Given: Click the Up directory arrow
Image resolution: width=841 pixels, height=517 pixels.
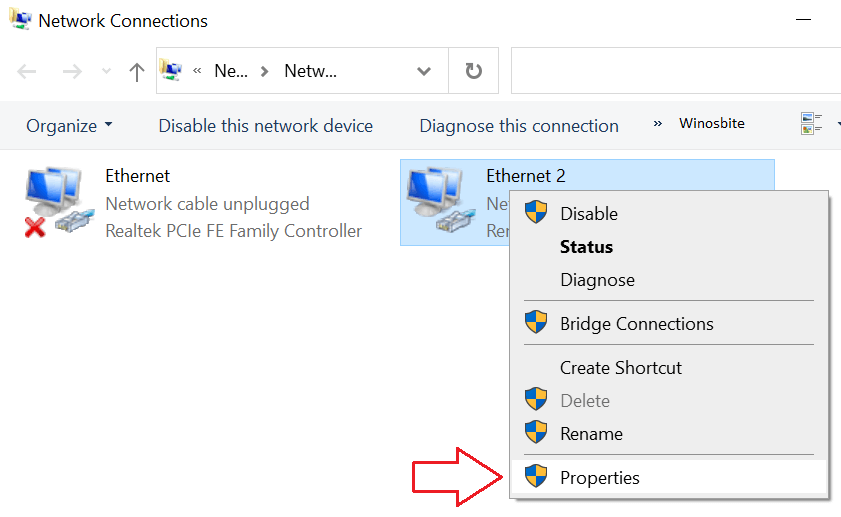Looking at the screenshot, I should point(137,72).
